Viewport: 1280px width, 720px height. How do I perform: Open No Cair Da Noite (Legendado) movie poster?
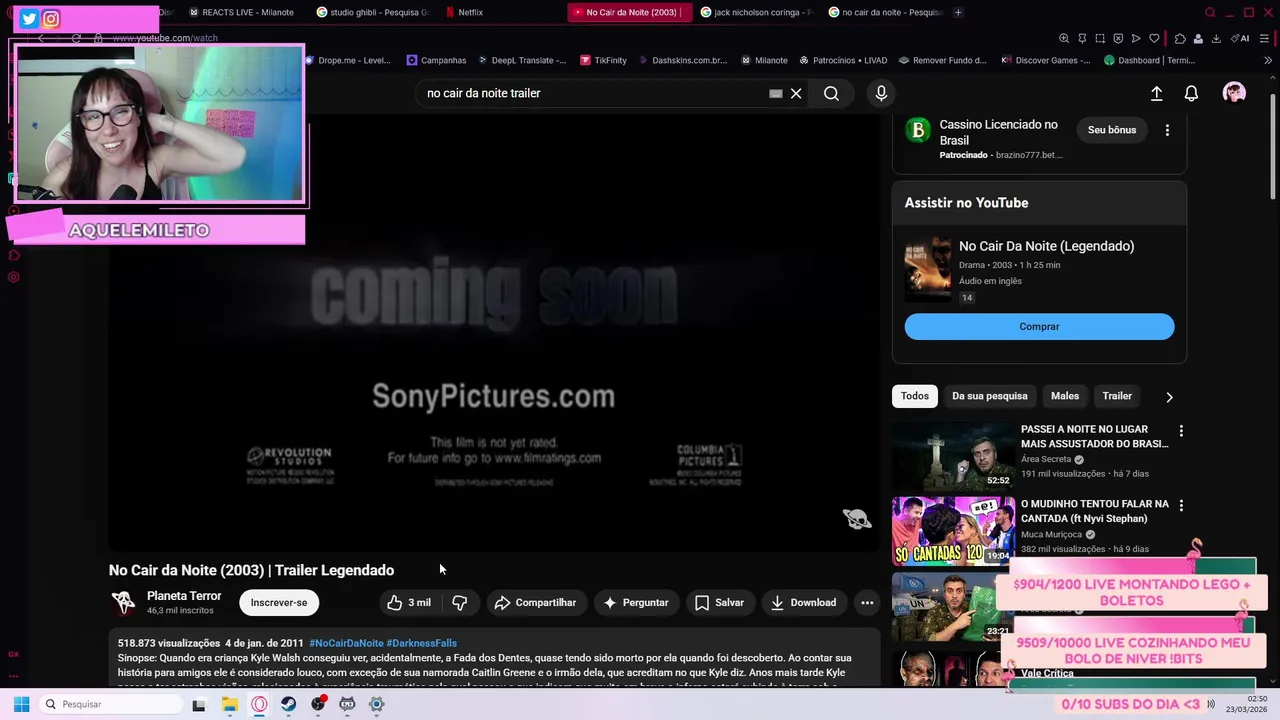[x=928, y=270]
